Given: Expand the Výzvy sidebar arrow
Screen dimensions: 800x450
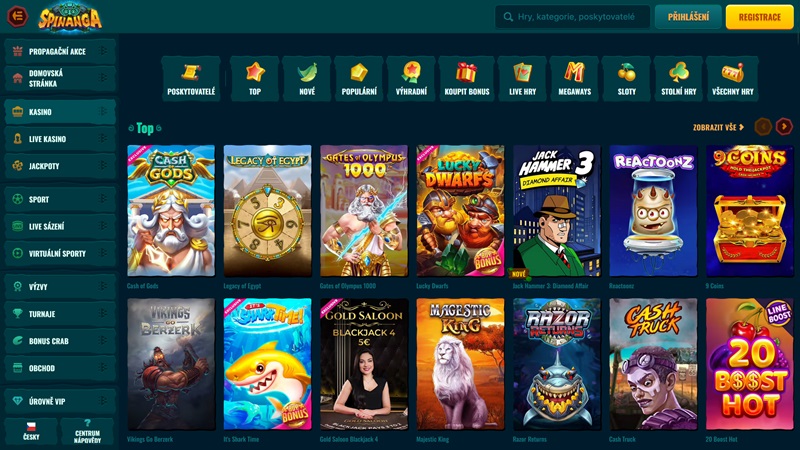Looking at the screenshot, I should coord(103,287).
